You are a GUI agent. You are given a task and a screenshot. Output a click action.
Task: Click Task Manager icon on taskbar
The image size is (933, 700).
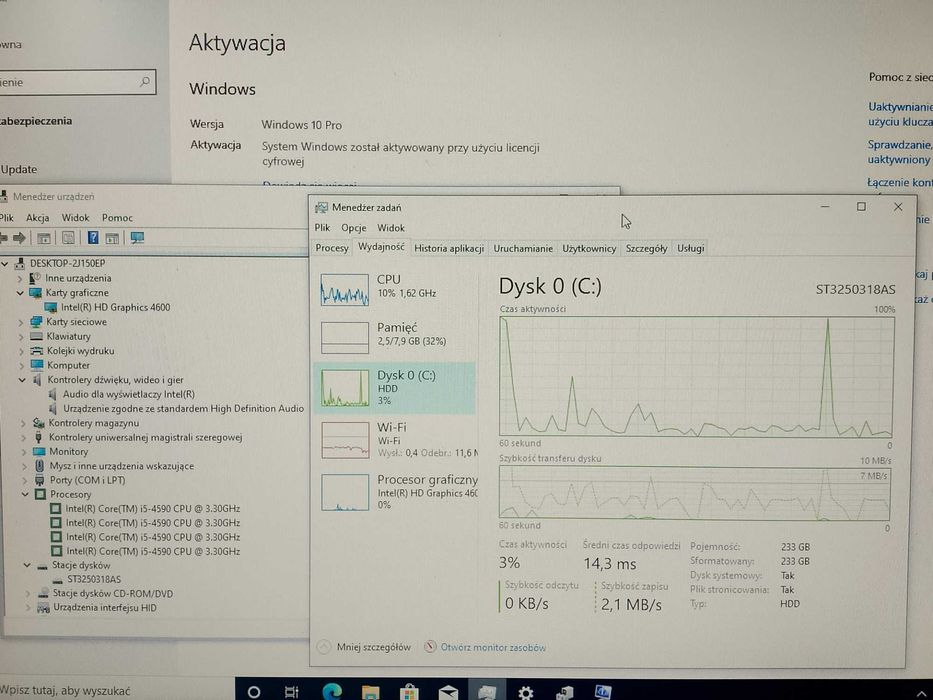coord(487,692)
